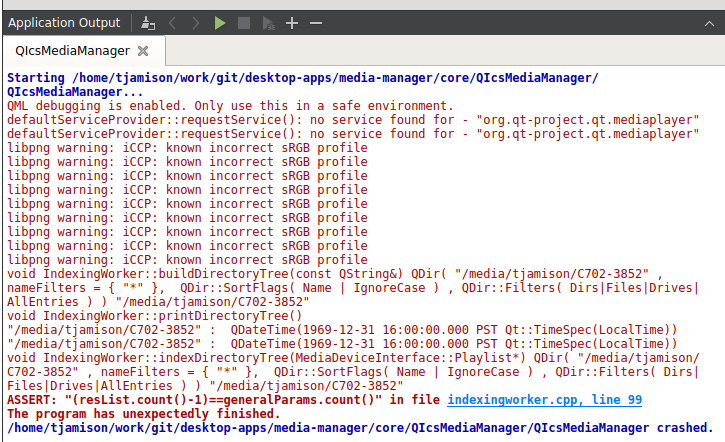
Task: Click the ASSERT error message line
Action: [324, 400]
